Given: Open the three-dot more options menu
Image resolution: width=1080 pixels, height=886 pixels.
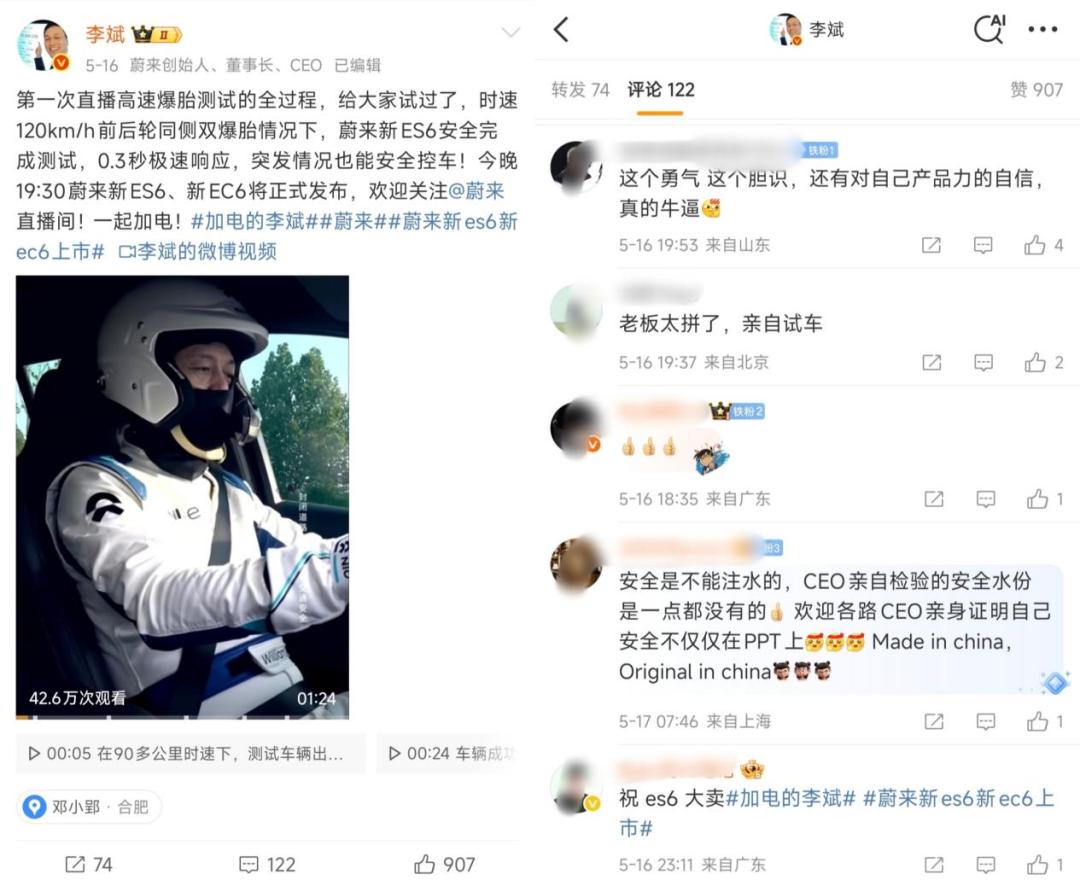Looking at the screenshot, I should coord(1042,29).
